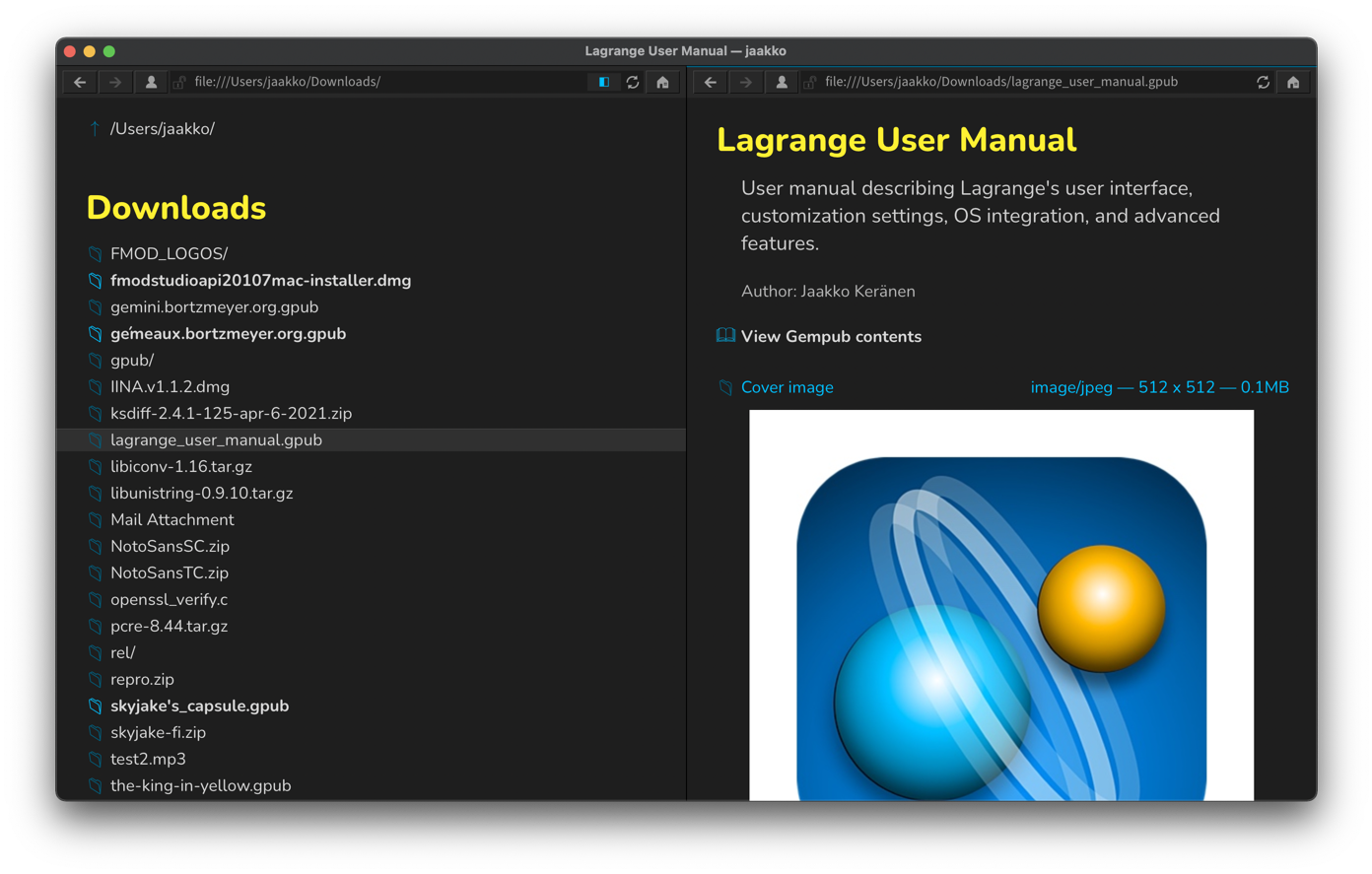Click the book icon beside View Gempub contents
1372x874 pixels.
(725, 336)
